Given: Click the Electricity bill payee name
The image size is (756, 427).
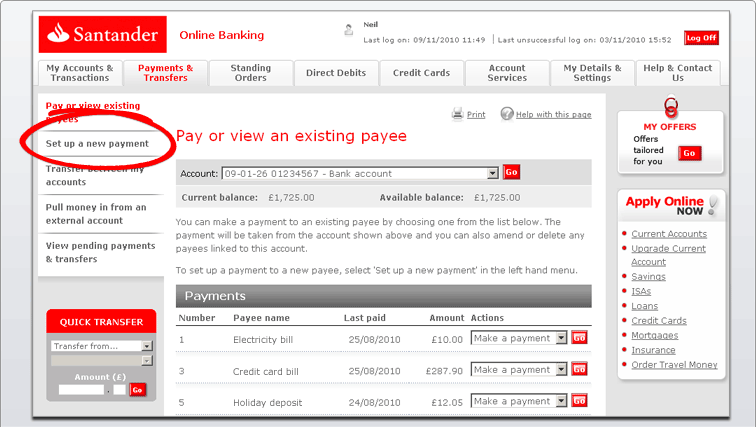Looking at the screenshot, I should point(263,340).
